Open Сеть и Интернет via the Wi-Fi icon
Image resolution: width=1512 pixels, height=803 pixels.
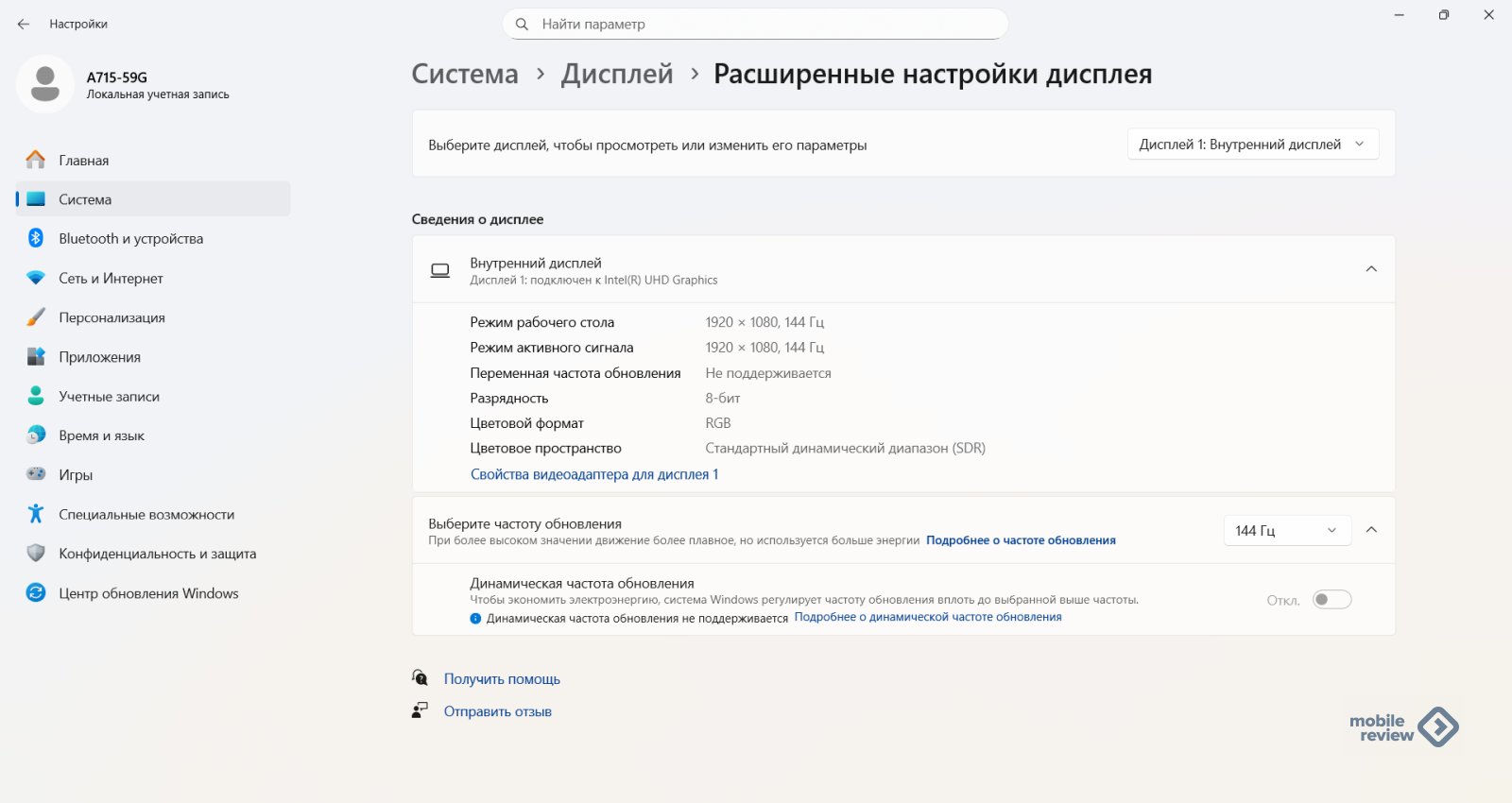[x=36, y=278]
